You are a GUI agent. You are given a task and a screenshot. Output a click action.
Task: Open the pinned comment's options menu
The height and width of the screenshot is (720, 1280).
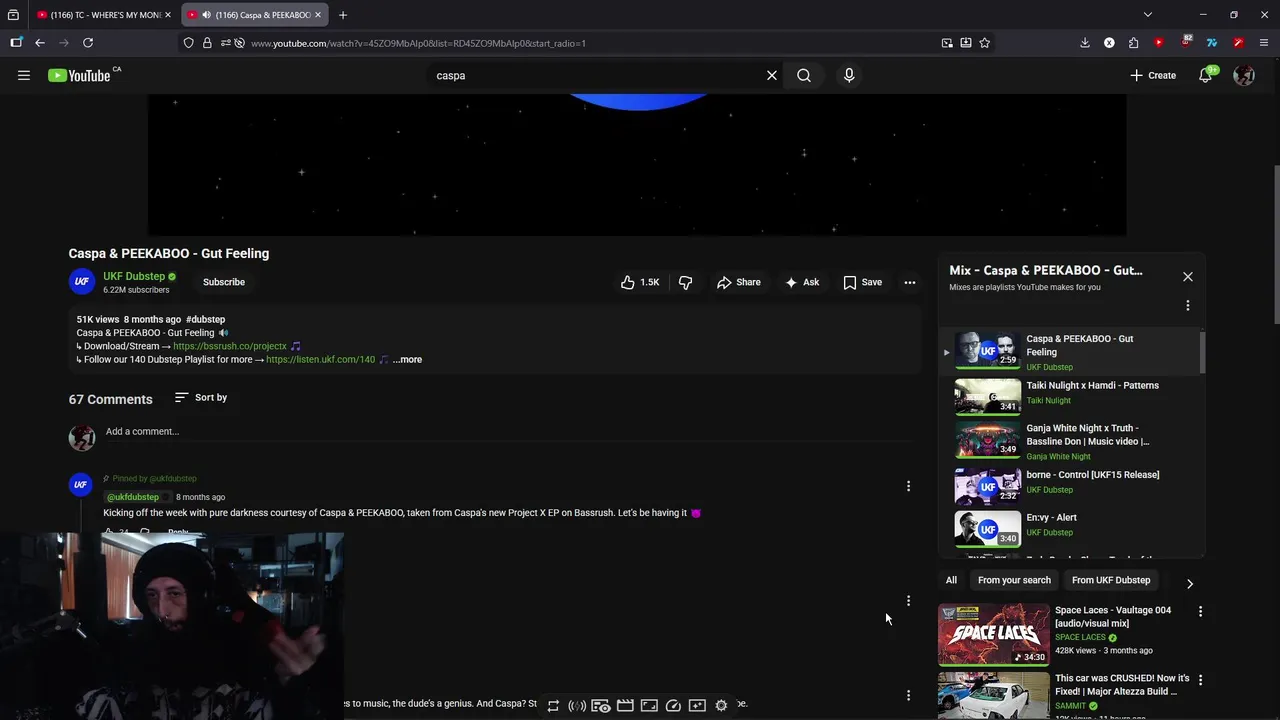pos(908,486)
